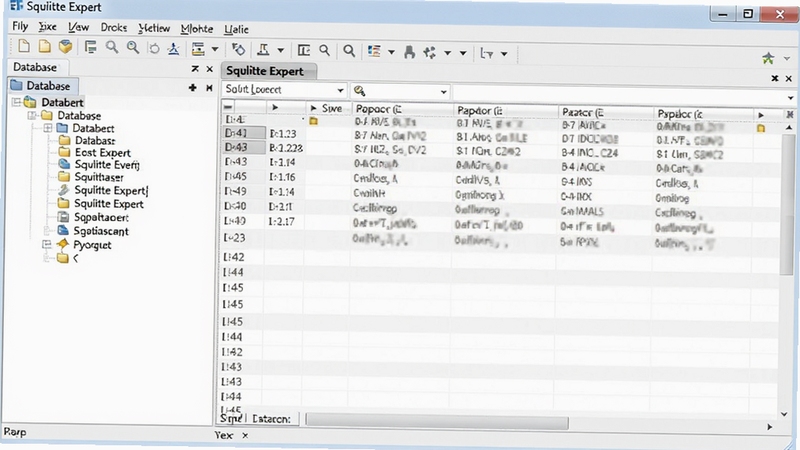This screenshot has width=800, height=450.
Task: Open dropdown arrow next to flask icon
Action: tap(281, 50)
